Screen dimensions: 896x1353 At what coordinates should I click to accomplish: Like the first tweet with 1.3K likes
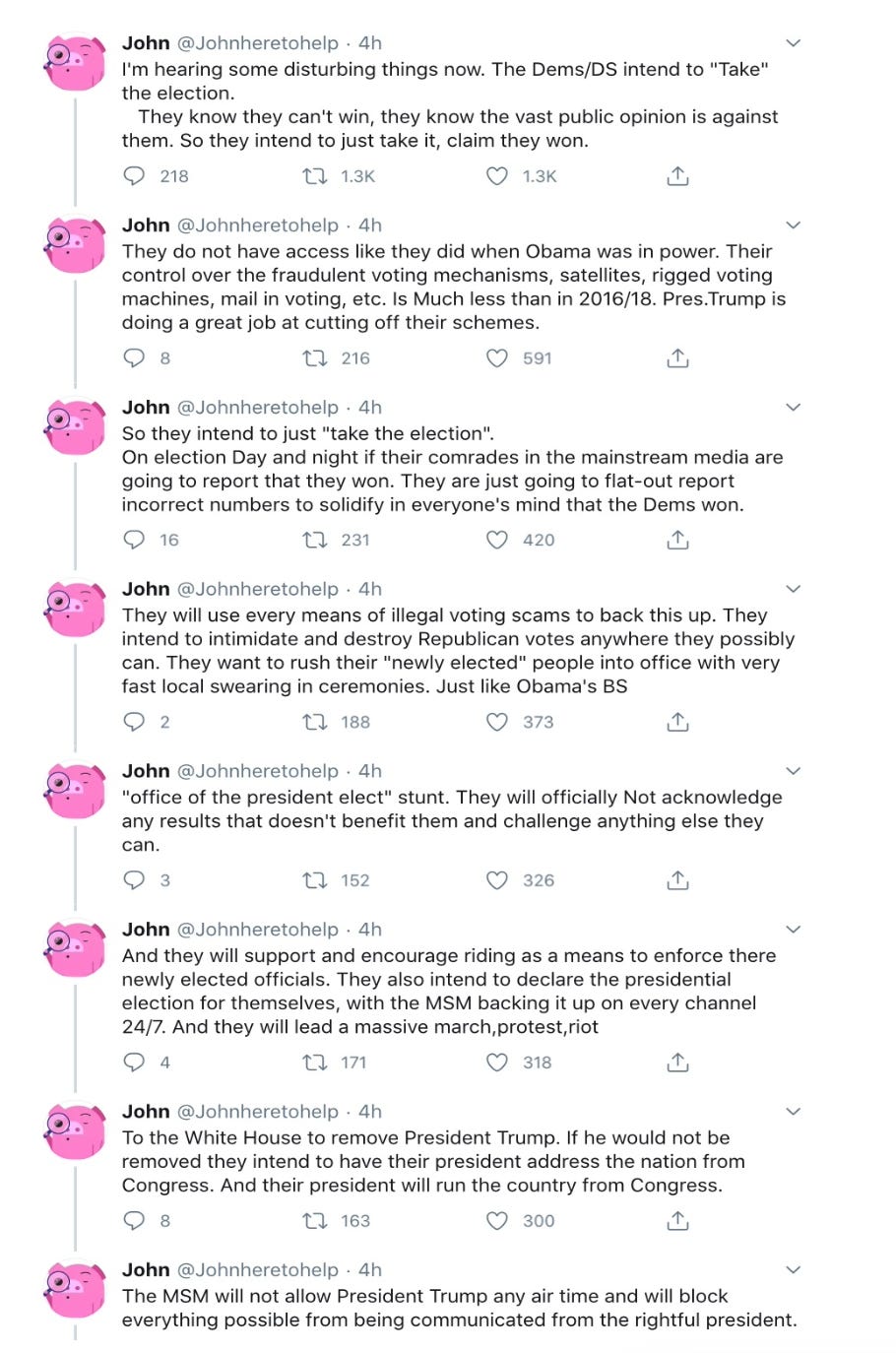(497, 176)
